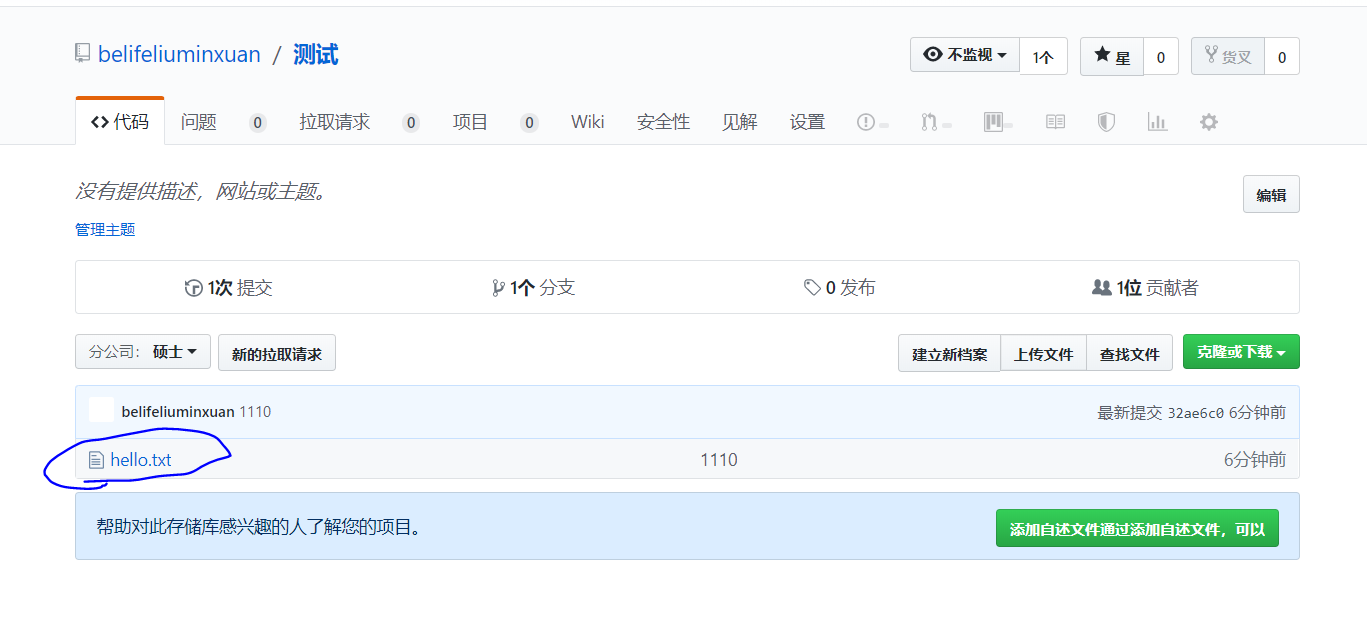Click the 建立新档案 button

pyautogui.click(x=949, y=353)
